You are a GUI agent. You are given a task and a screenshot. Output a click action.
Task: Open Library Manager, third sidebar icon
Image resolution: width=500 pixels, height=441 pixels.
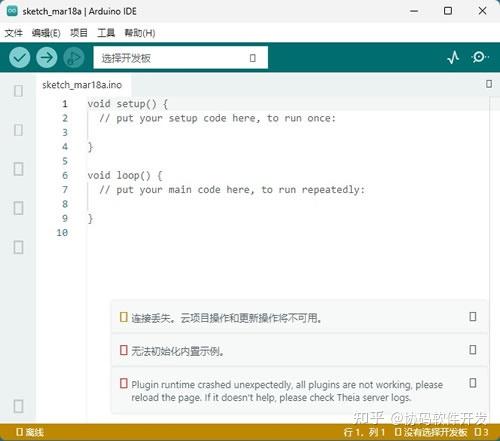[x=18, y=169]
